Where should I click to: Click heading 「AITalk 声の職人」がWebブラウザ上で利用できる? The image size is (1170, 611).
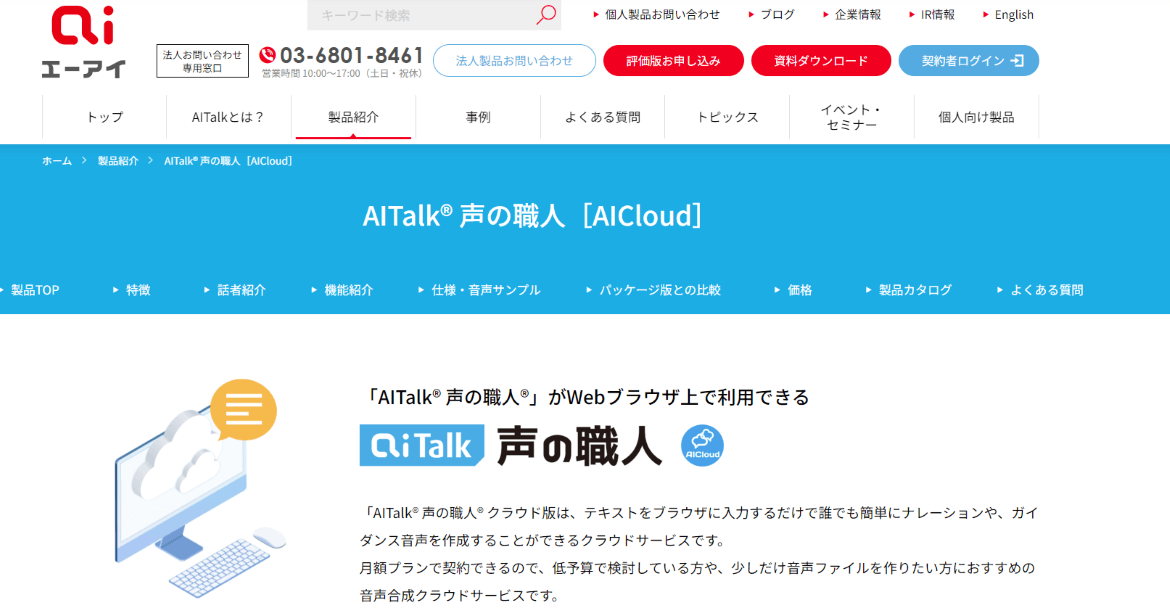click(x=584, y=397)
